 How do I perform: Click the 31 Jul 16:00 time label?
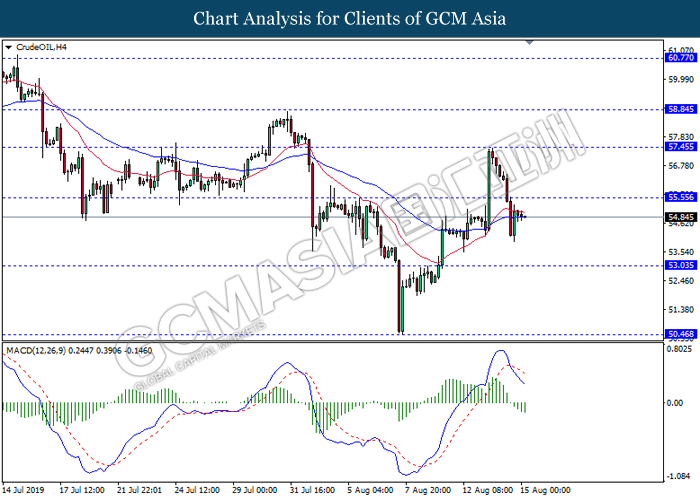(312, 490)
